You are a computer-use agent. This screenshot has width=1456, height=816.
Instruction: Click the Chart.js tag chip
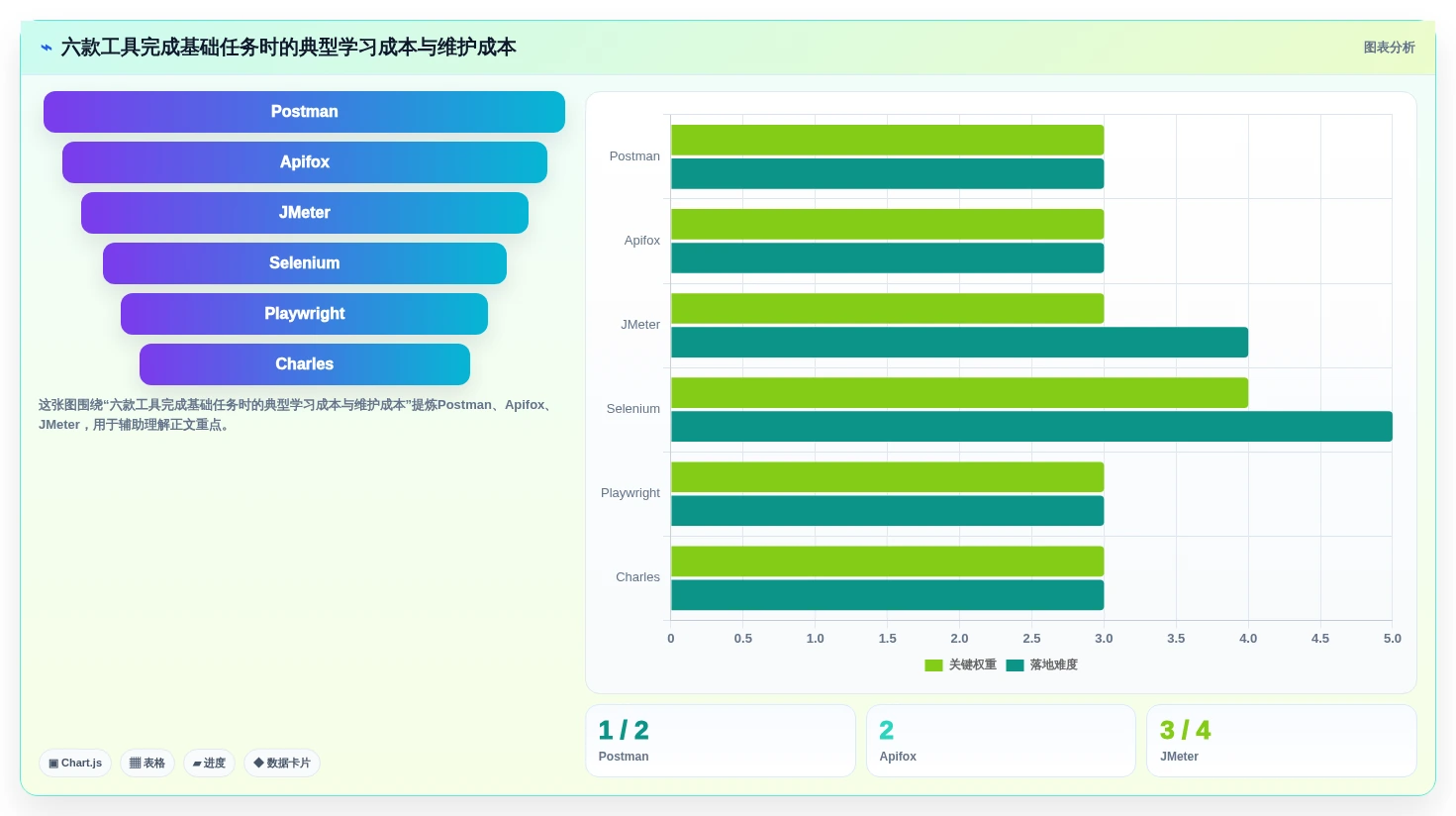coord(75,763)
